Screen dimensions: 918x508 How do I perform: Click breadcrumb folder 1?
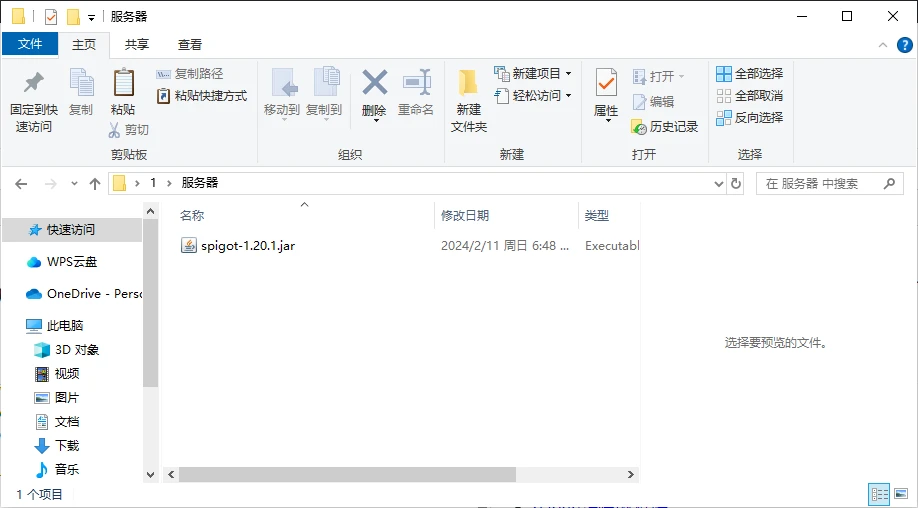153,183
